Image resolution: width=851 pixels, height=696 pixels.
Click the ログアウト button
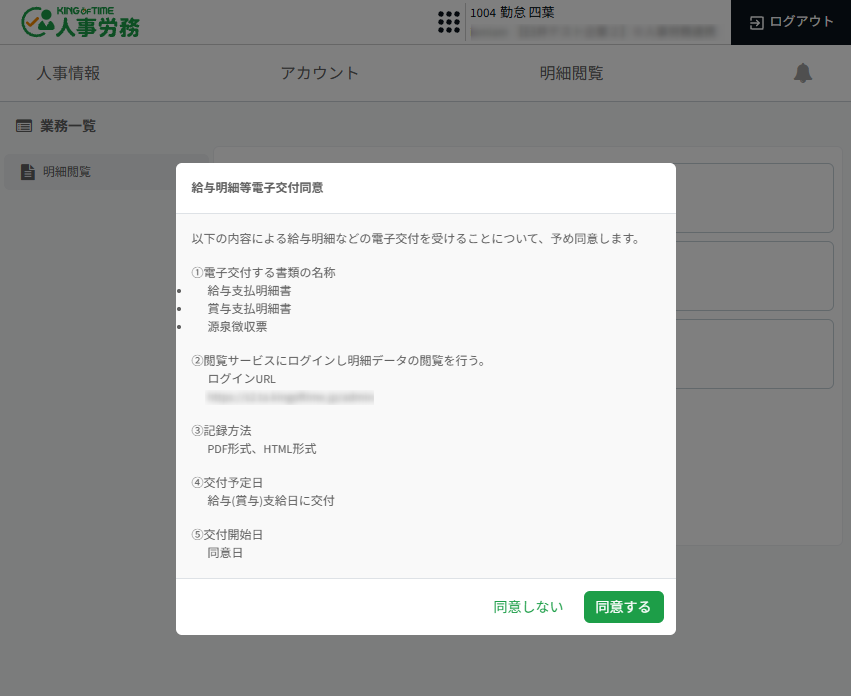click(x=791, y=22)
